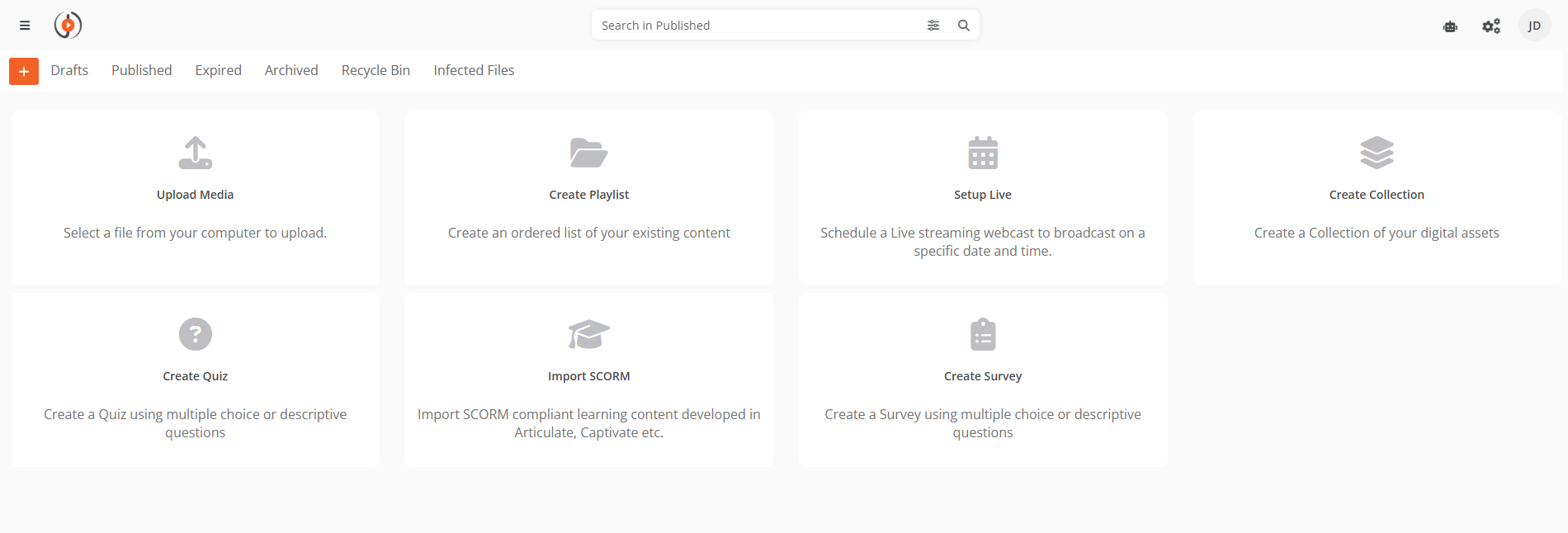Open the settings gears icon
This screenshot has height=533, width=1568.
(1490, 26)
